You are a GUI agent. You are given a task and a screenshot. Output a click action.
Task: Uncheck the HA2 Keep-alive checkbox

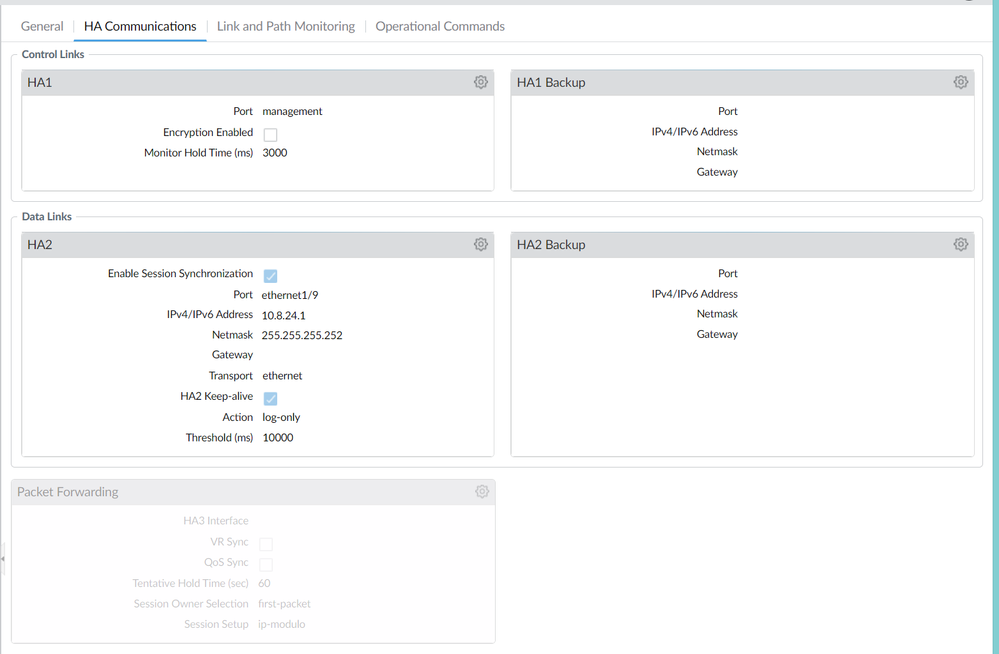(270, 398)
